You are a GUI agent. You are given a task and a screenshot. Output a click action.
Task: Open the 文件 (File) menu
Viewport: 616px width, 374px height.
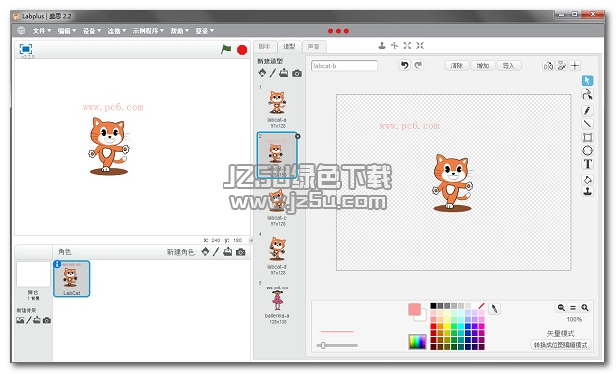(42, 31)
